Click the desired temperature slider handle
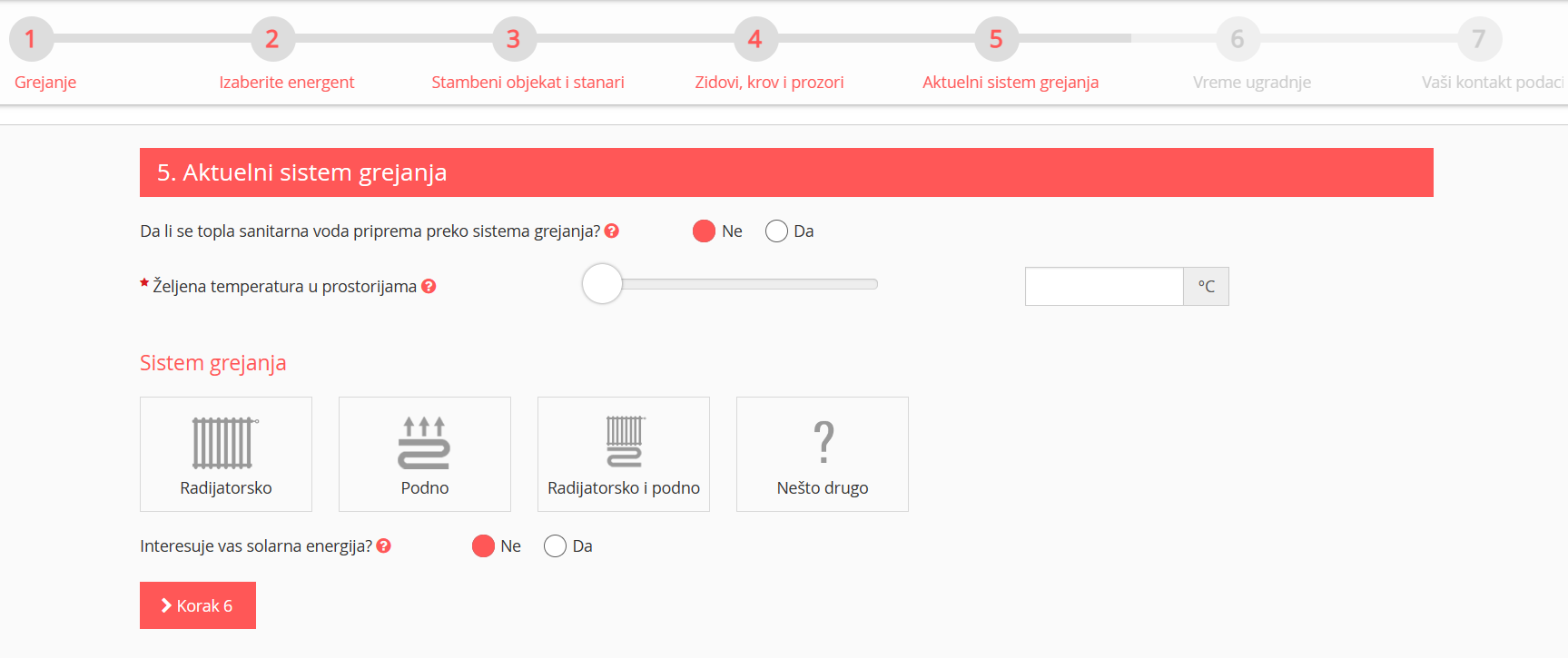Viewport: 1568px width, 668px height. point(602,284)
